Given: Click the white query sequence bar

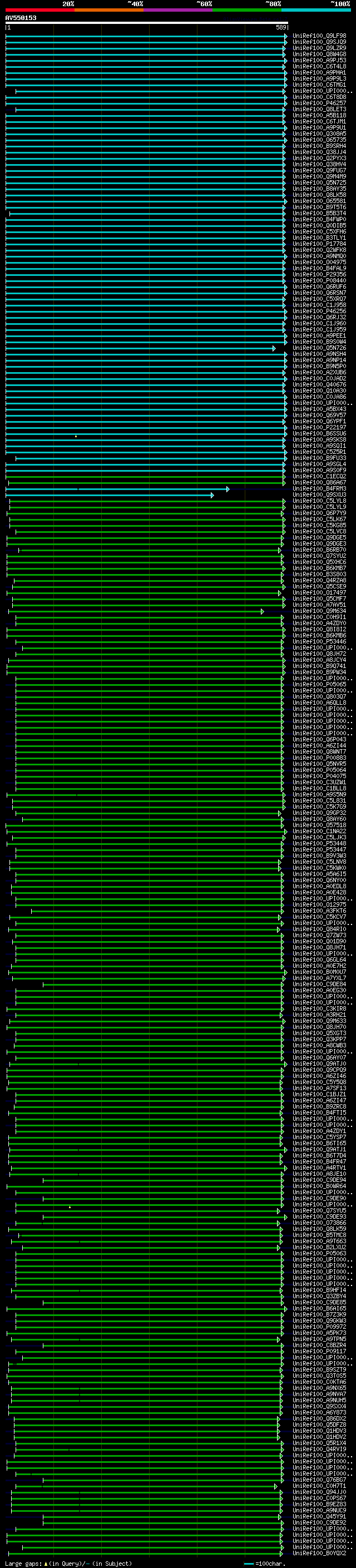Looking at the screenshot, I should [x=147, y=23].
